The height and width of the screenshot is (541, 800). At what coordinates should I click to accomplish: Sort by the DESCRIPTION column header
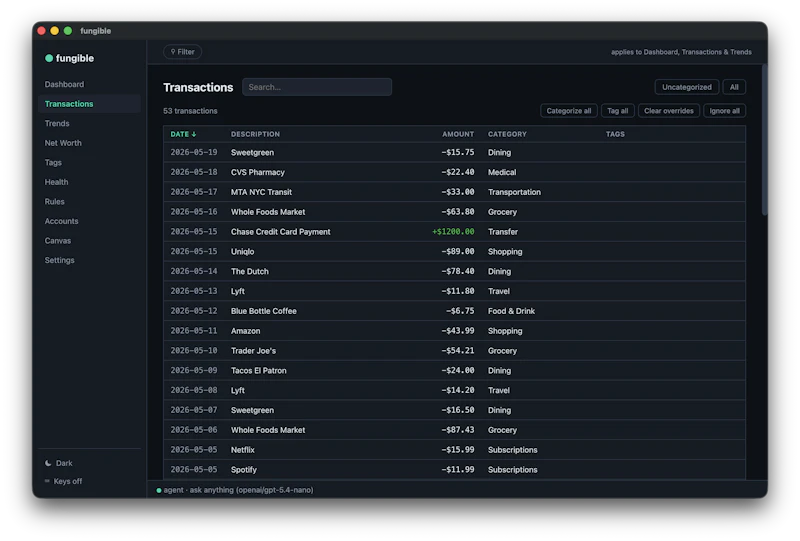[255, 134]
